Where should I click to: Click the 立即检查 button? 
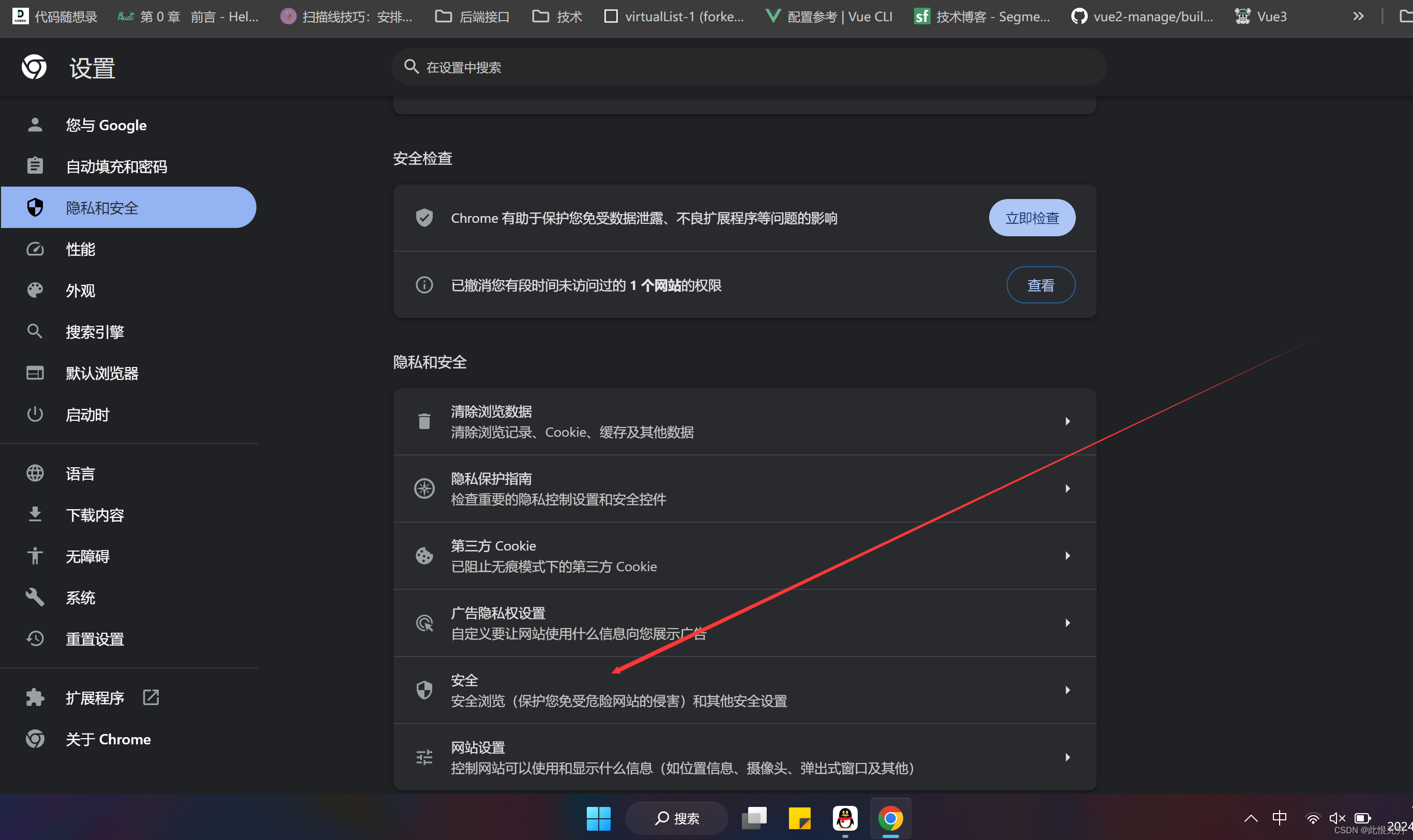[x=1031, y=218]
